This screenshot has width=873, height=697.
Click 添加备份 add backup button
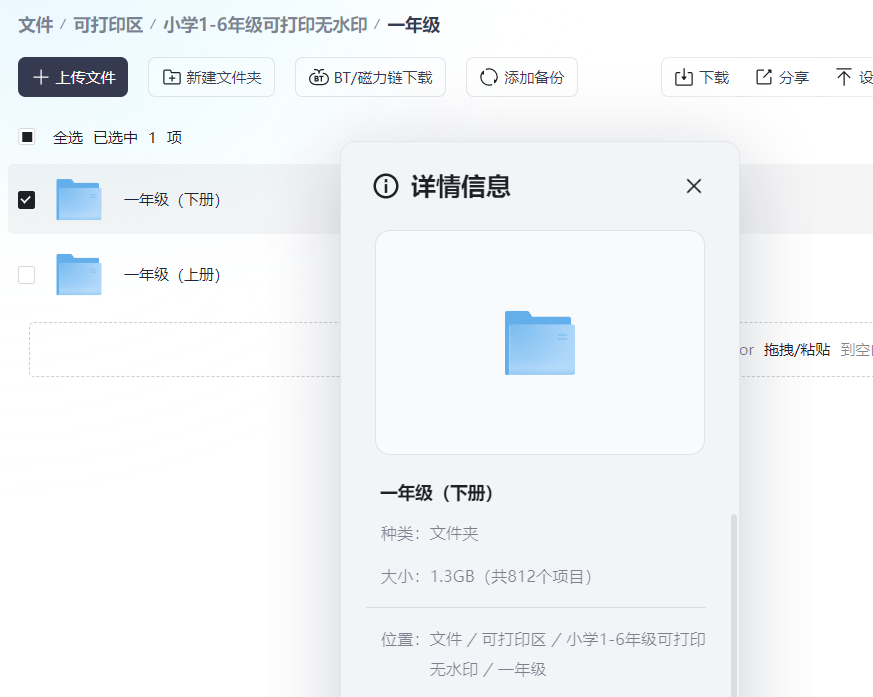pos(521,77)
